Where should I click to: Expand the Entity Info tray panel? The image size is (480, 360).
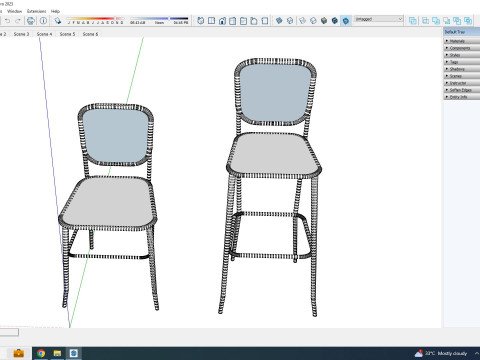tap(462, 97)
